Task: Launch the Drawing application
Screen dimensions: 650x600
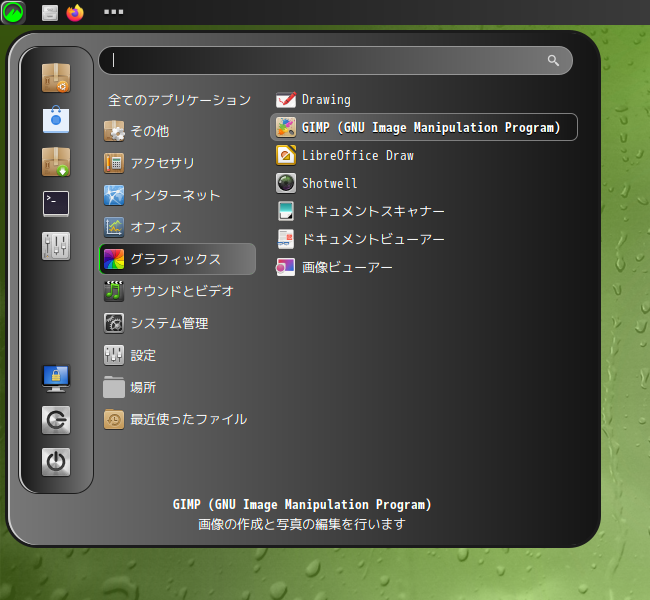Action: point(424,100)
